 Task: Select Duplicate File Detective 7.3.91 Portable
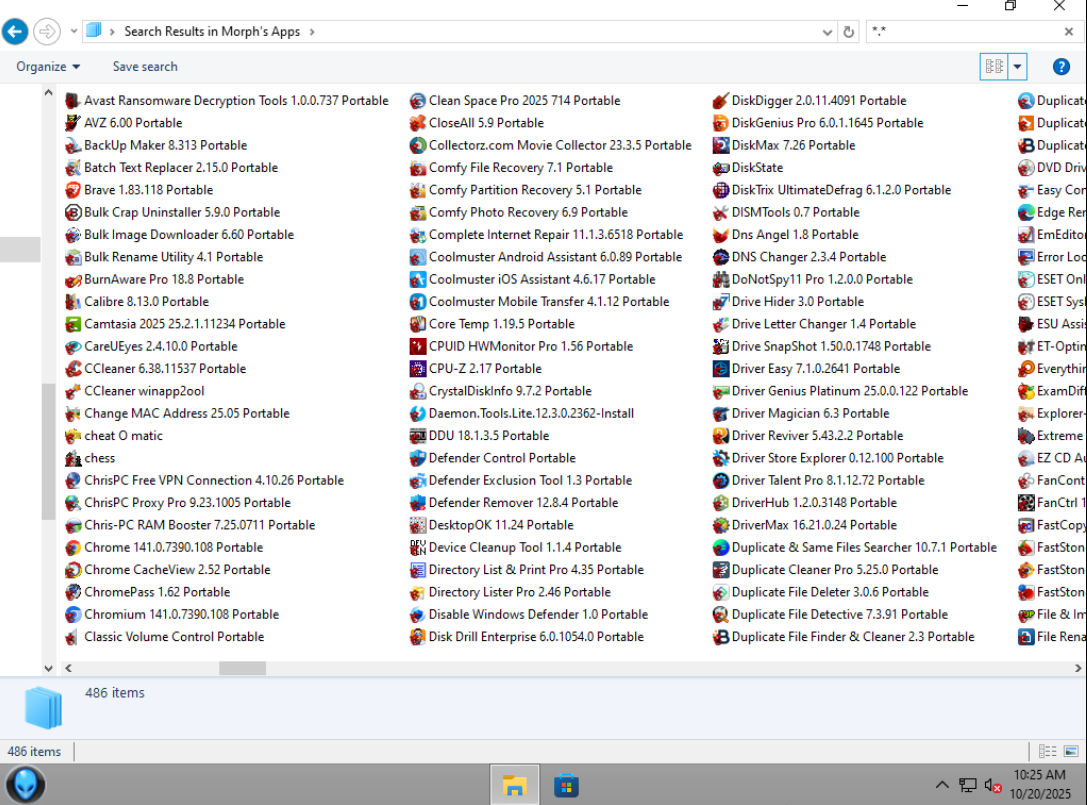[x=840, y=614]
